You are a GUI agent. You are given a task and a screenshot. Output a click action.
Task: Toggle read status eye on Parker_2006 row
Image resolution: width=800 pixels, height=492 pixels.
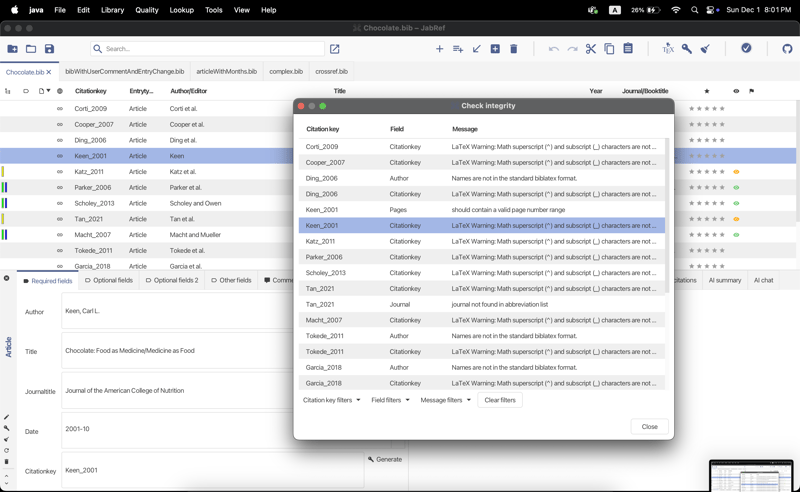pyautogui.click(x=736, y=188)
